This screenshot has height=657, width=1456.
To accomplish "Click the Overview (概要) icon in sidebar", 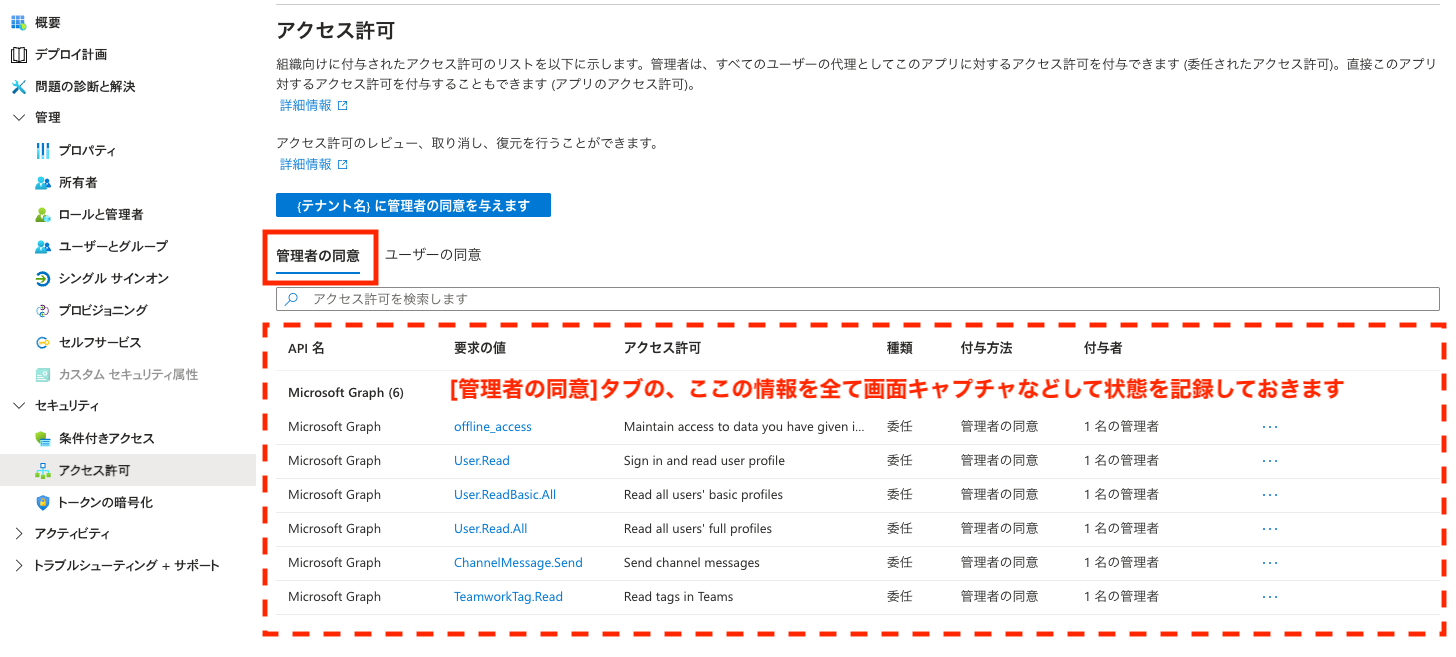I will click(18, 22).
